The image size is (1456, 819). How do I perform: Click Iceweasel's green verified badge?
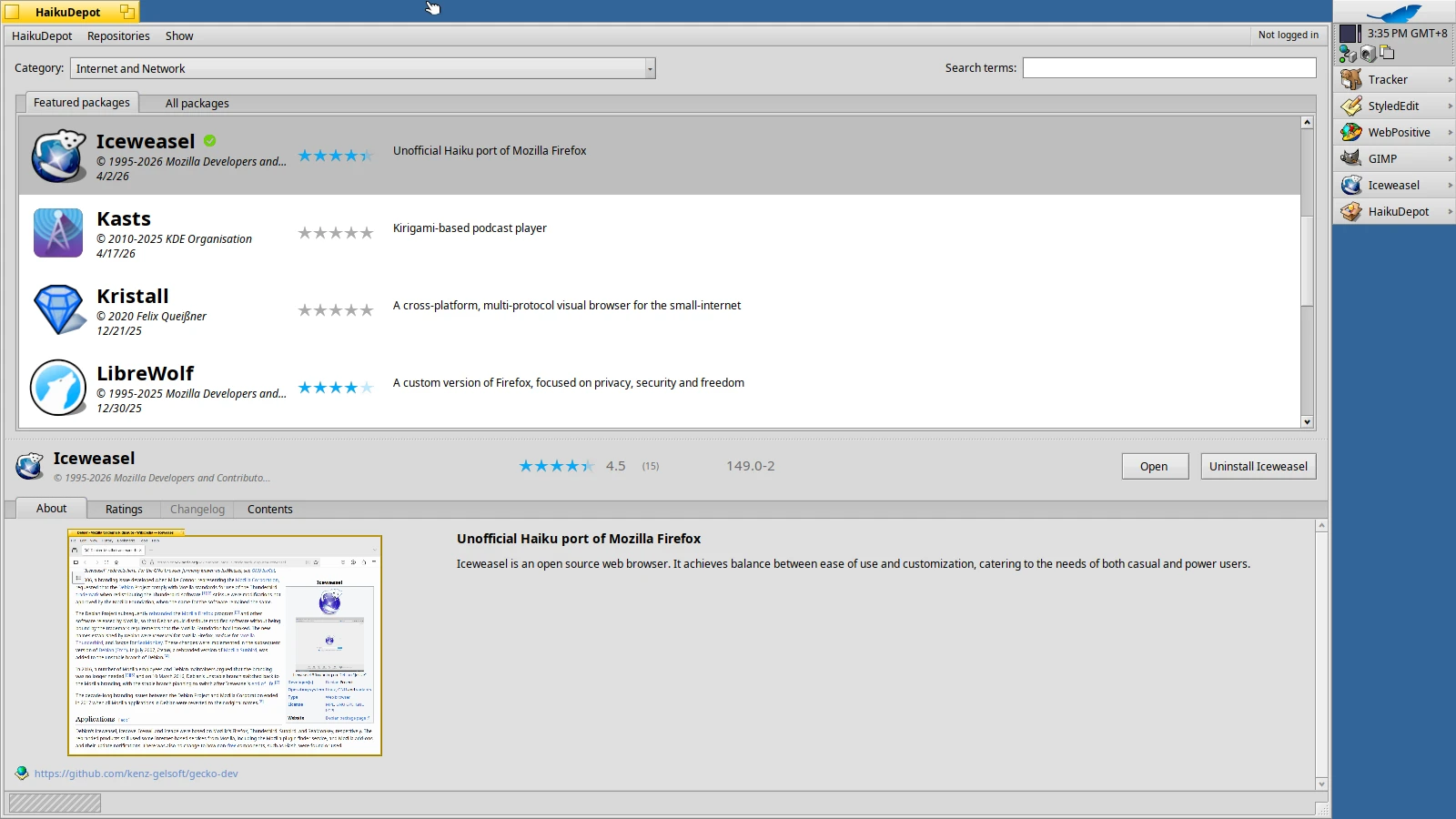pyautogui.click(x=209, y=140)
